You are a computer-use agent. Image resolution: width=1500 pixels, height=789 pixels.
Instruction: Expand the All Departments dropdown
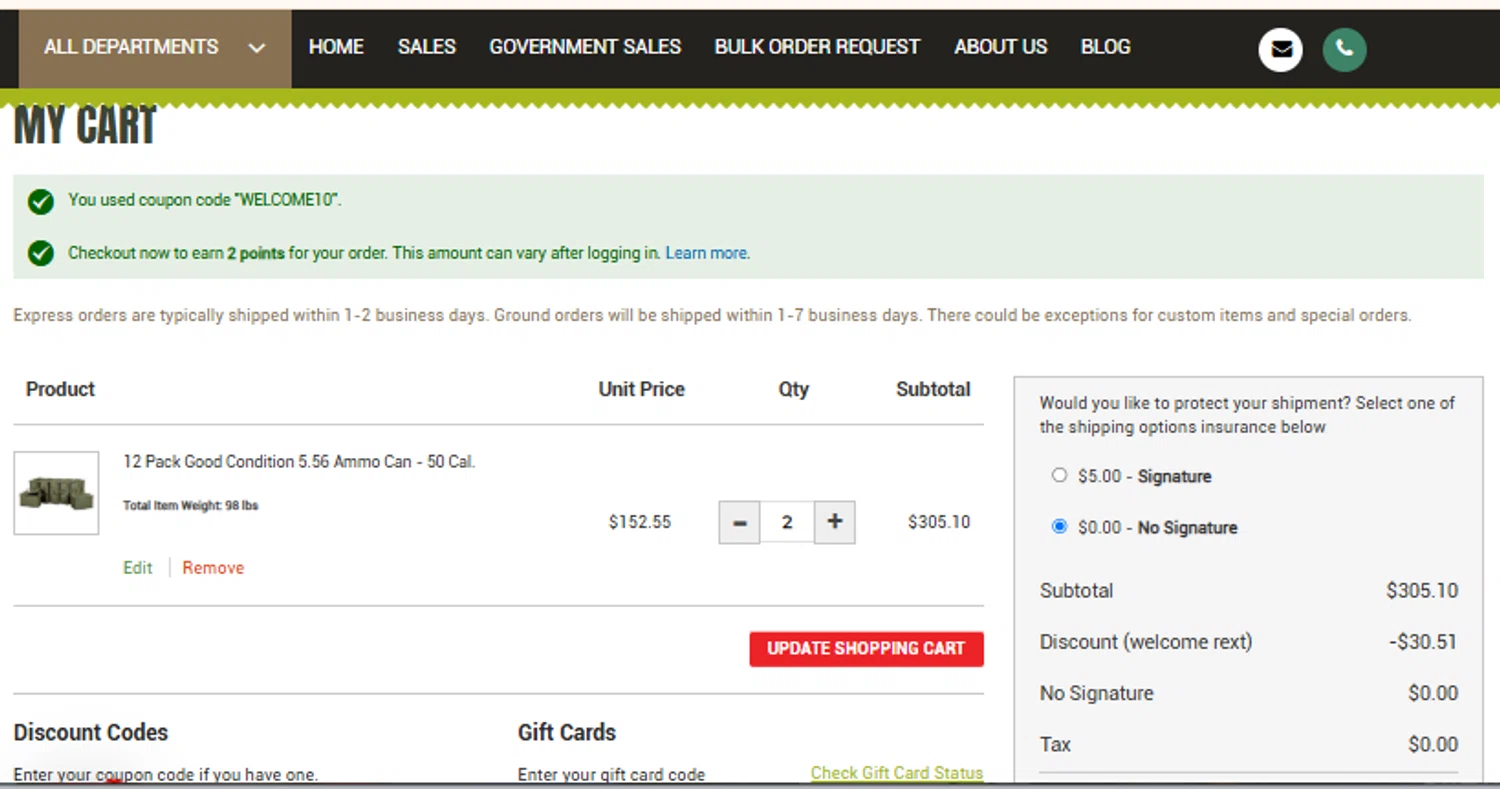155,47
